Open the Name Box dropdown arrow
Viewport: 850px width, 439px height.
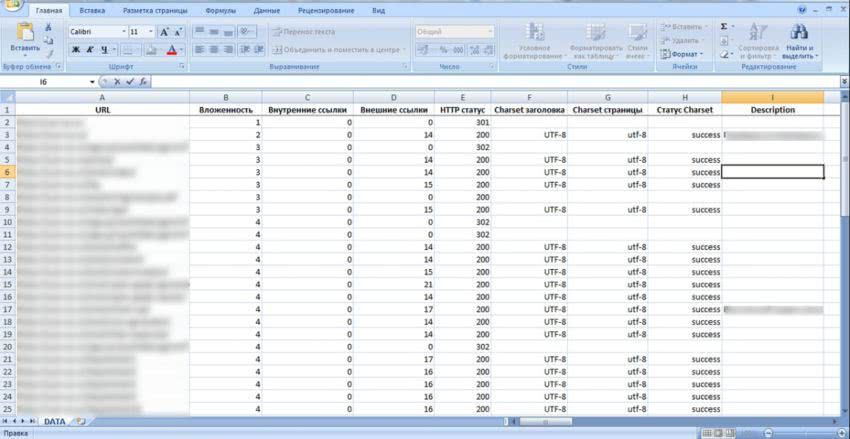(93, 82)
